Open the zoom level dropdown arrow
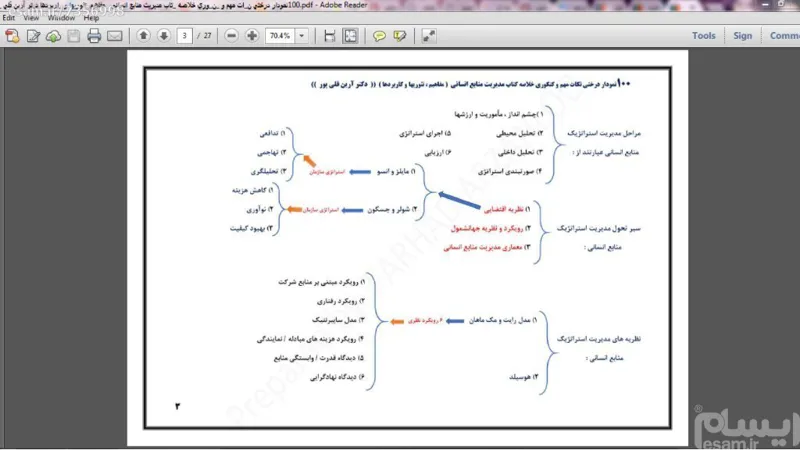800x450 pixels. [x=302, y=36]
